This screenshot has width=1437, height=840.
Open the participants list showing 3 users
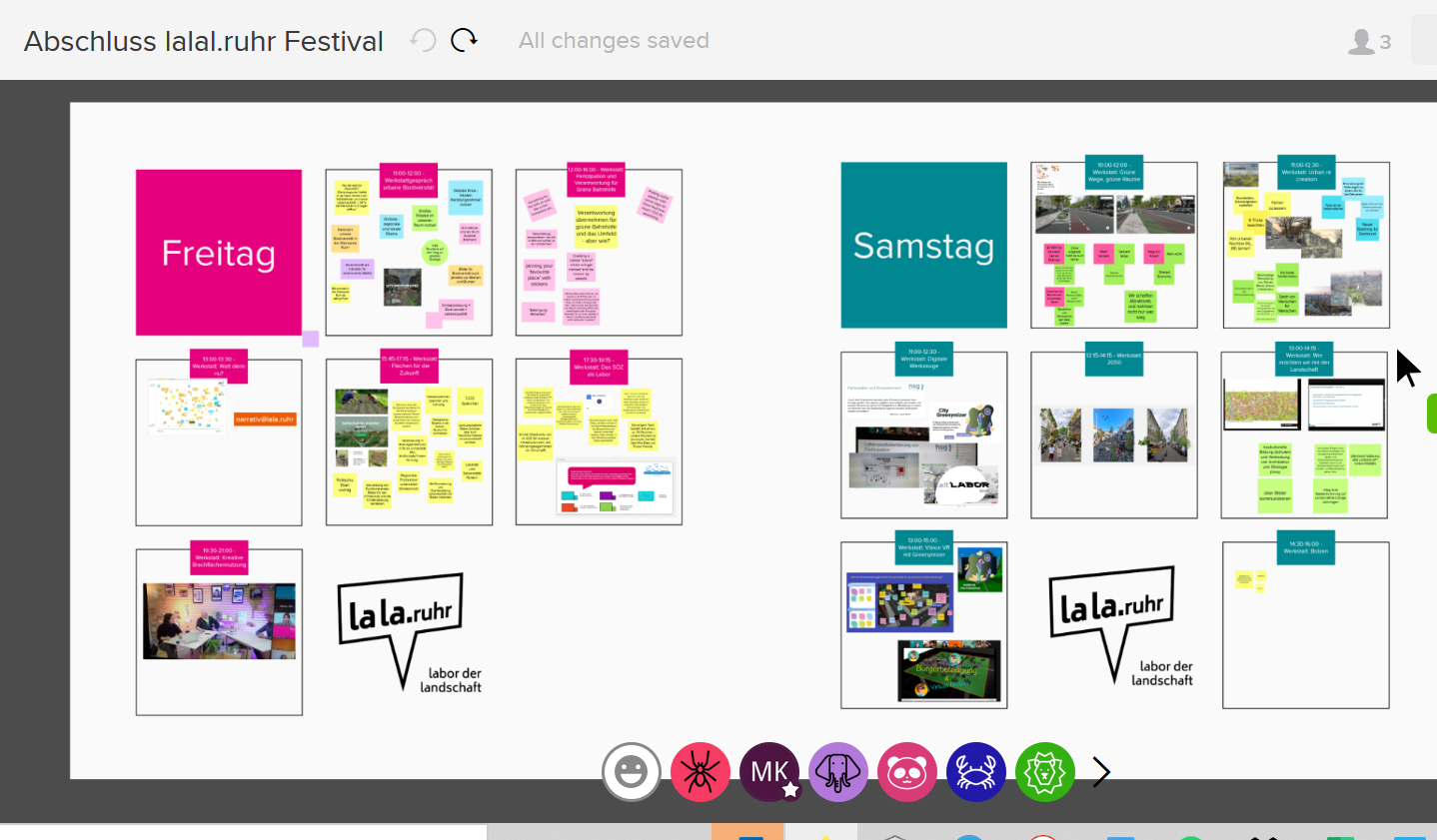tap(1369, 41)
